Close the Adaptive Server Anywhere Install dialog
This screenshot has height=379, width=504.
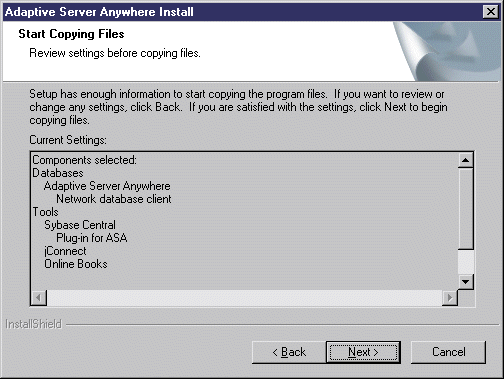coord(491,12)
